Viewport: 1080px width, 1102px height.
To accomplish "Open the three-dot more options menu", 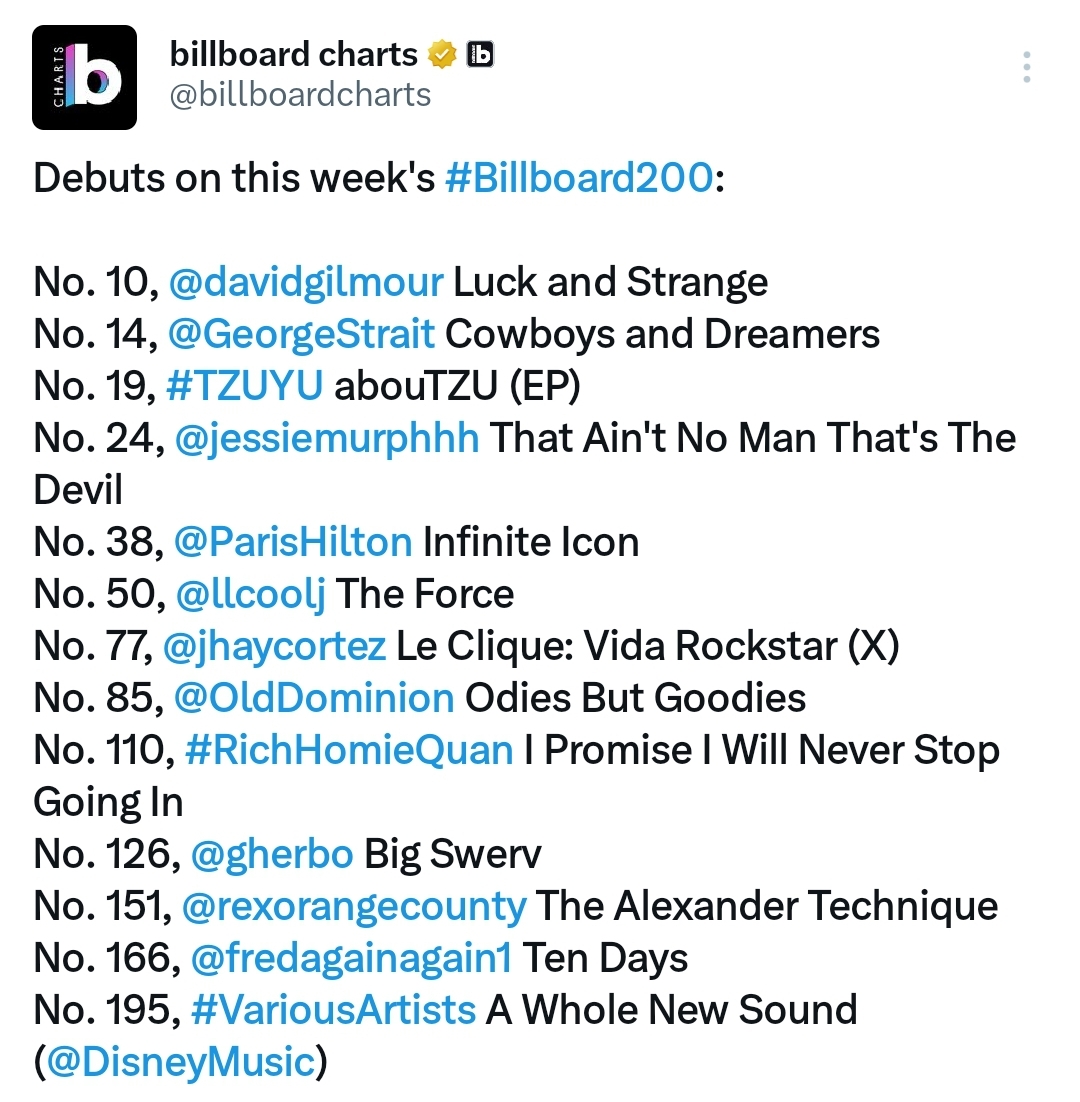I will point(1027,67).
